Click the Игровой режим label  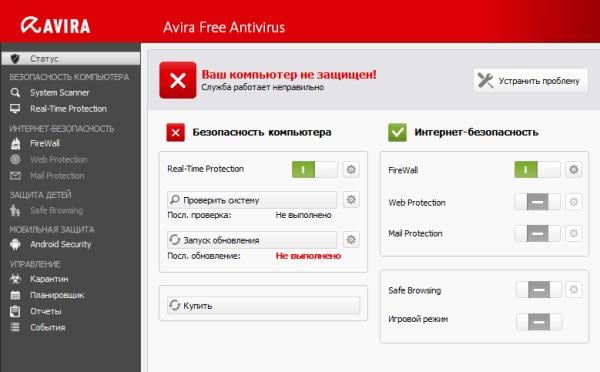[418, 319]
